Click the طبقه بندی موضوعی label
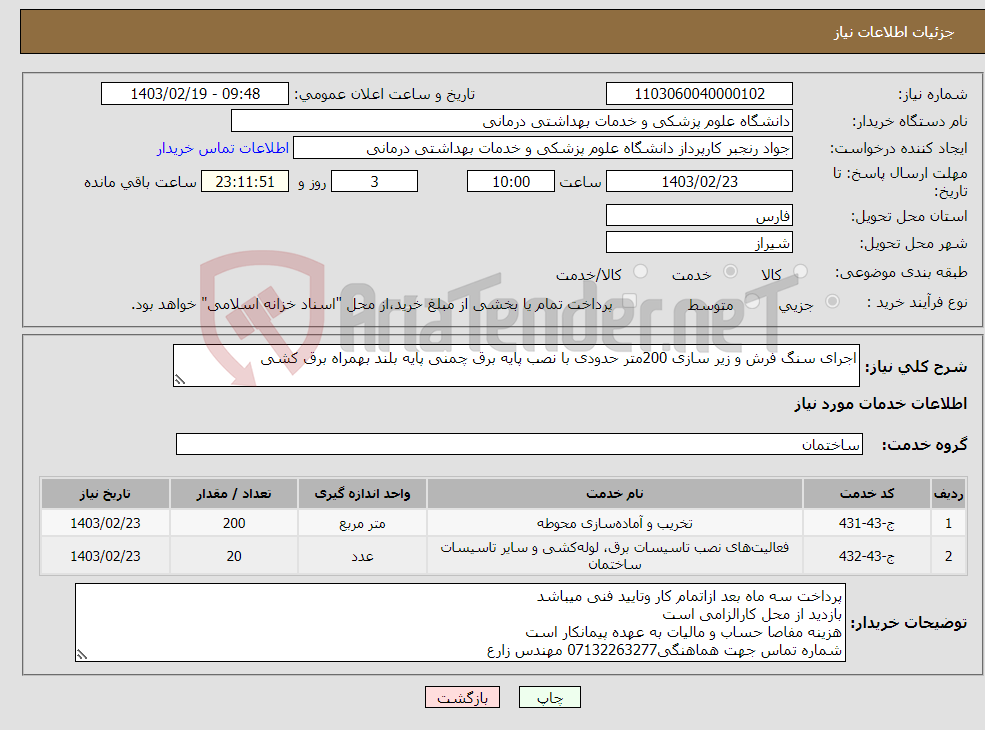 [901, 273]
